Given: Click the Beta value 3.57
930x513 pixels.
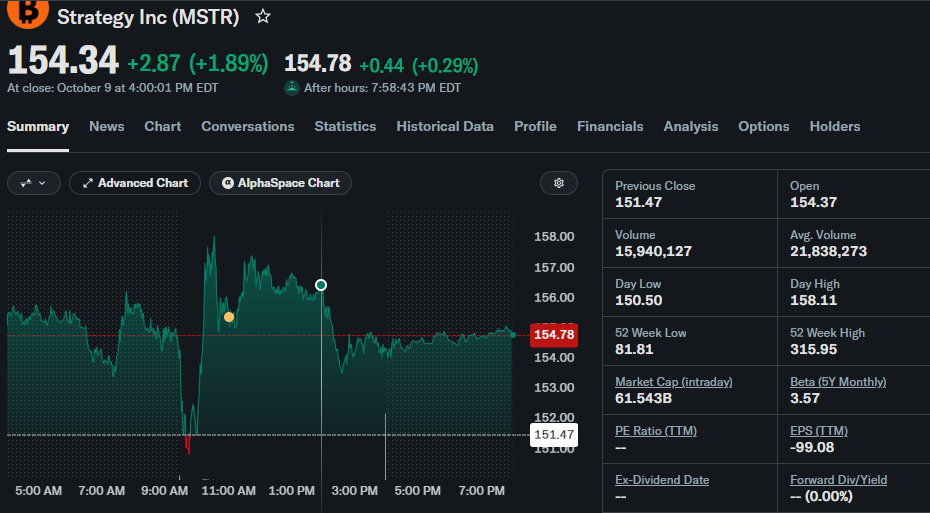Looking at the screenshot, I should click(805, 398).
